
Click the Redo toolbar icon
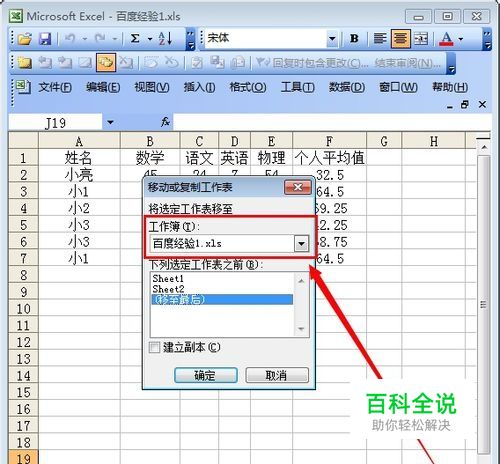pyautogui.click(x=100, y=39)
